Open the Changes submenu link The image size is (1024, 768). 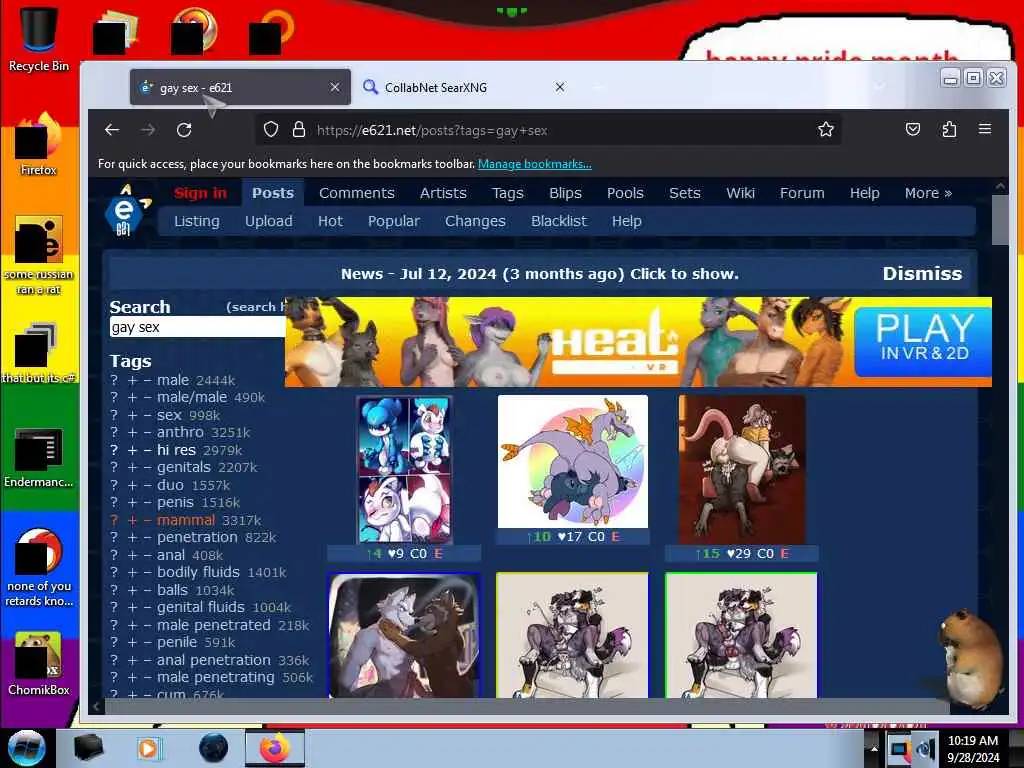475,221
